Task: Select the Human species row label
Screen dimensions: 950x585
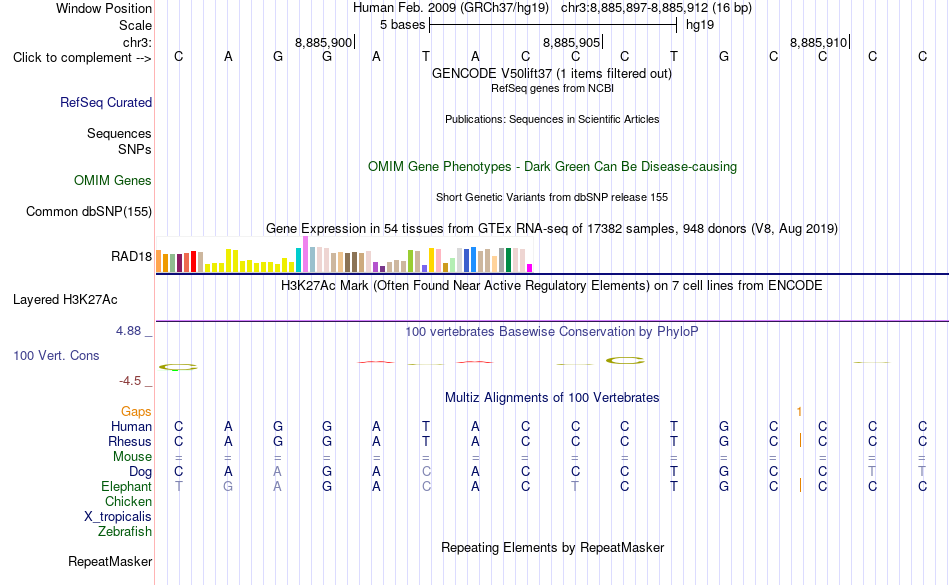Action: (131, 426)
